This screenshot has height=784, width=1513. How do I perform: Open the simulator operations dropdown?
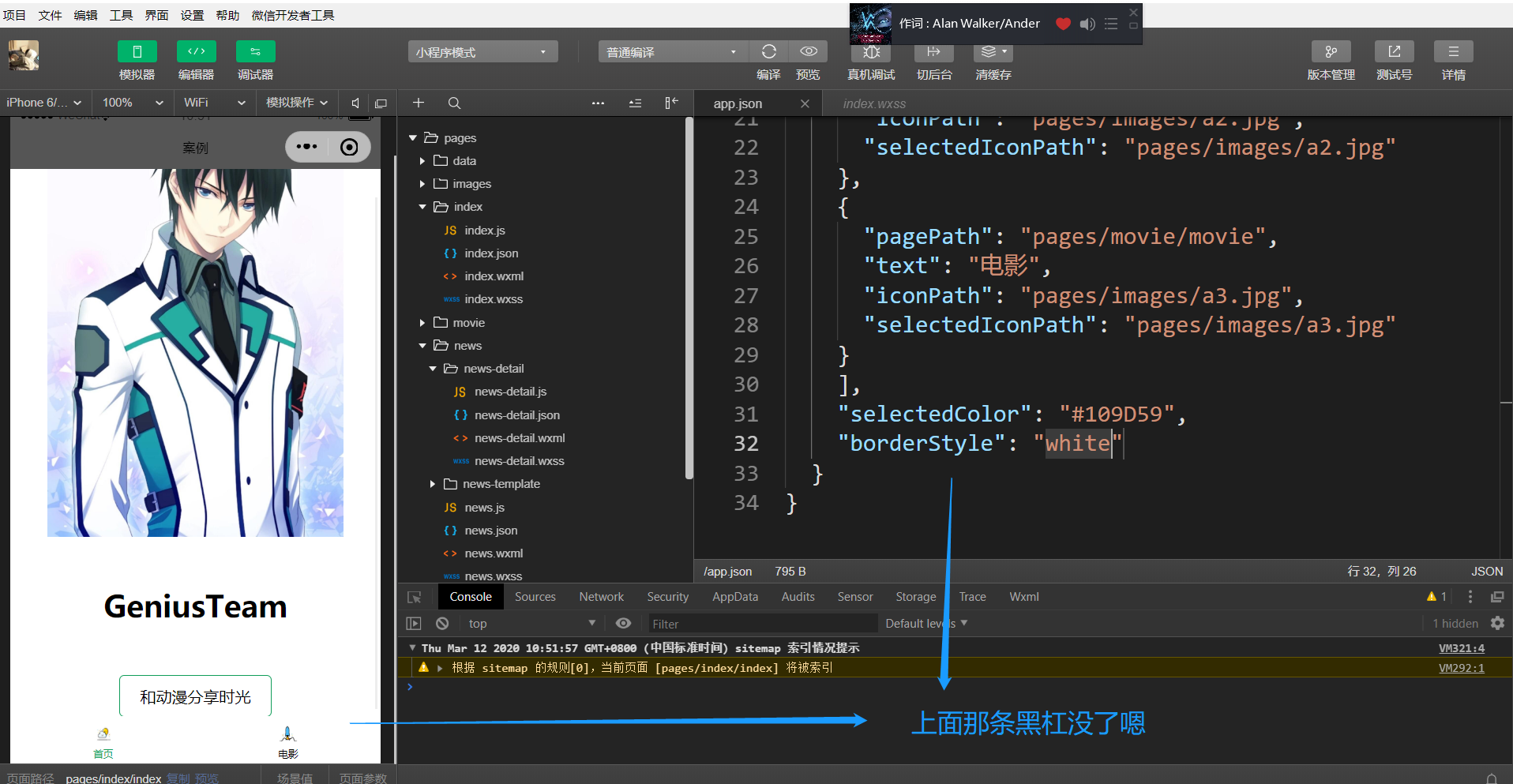click(296, 103)
